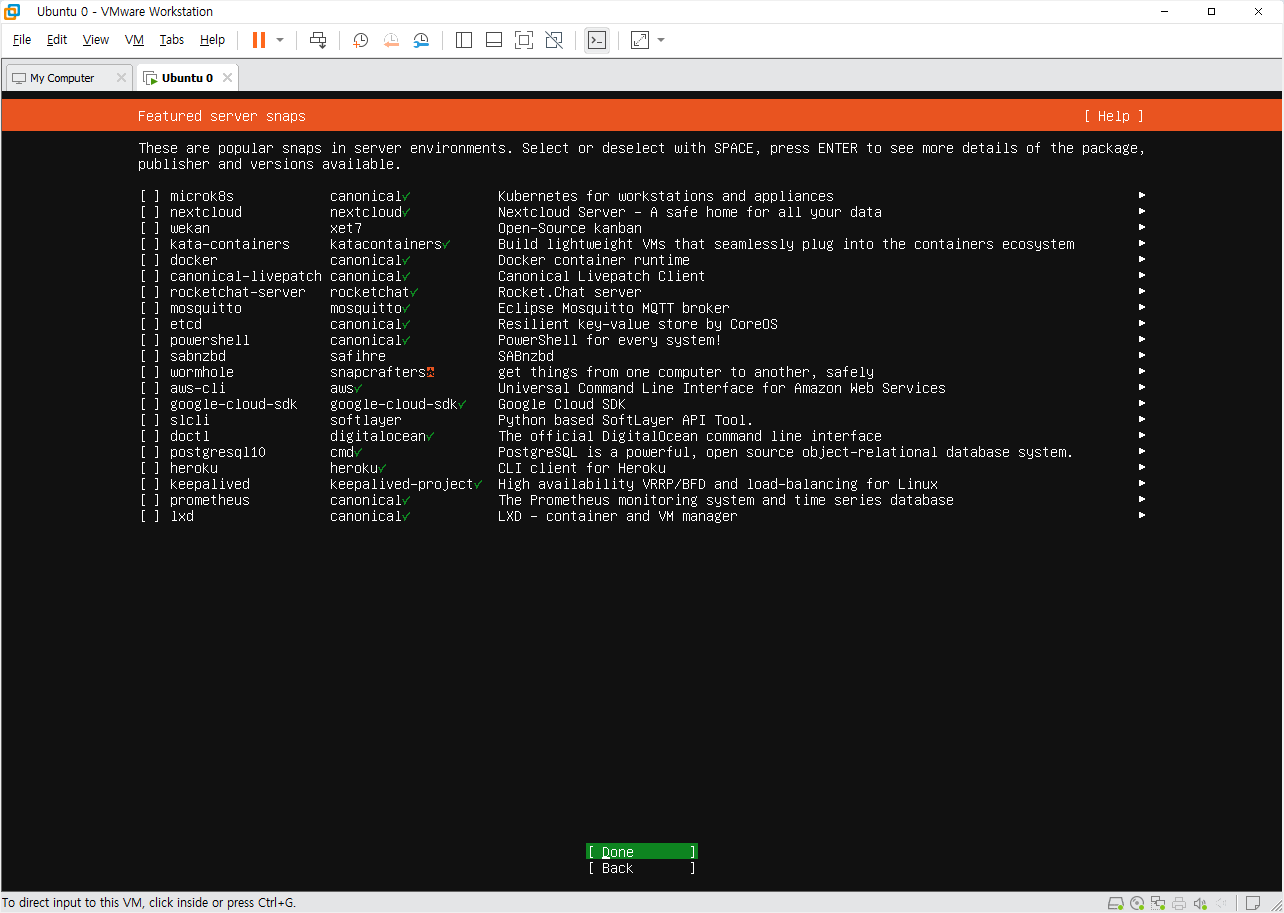Click the green Done button

click(642, 852)
